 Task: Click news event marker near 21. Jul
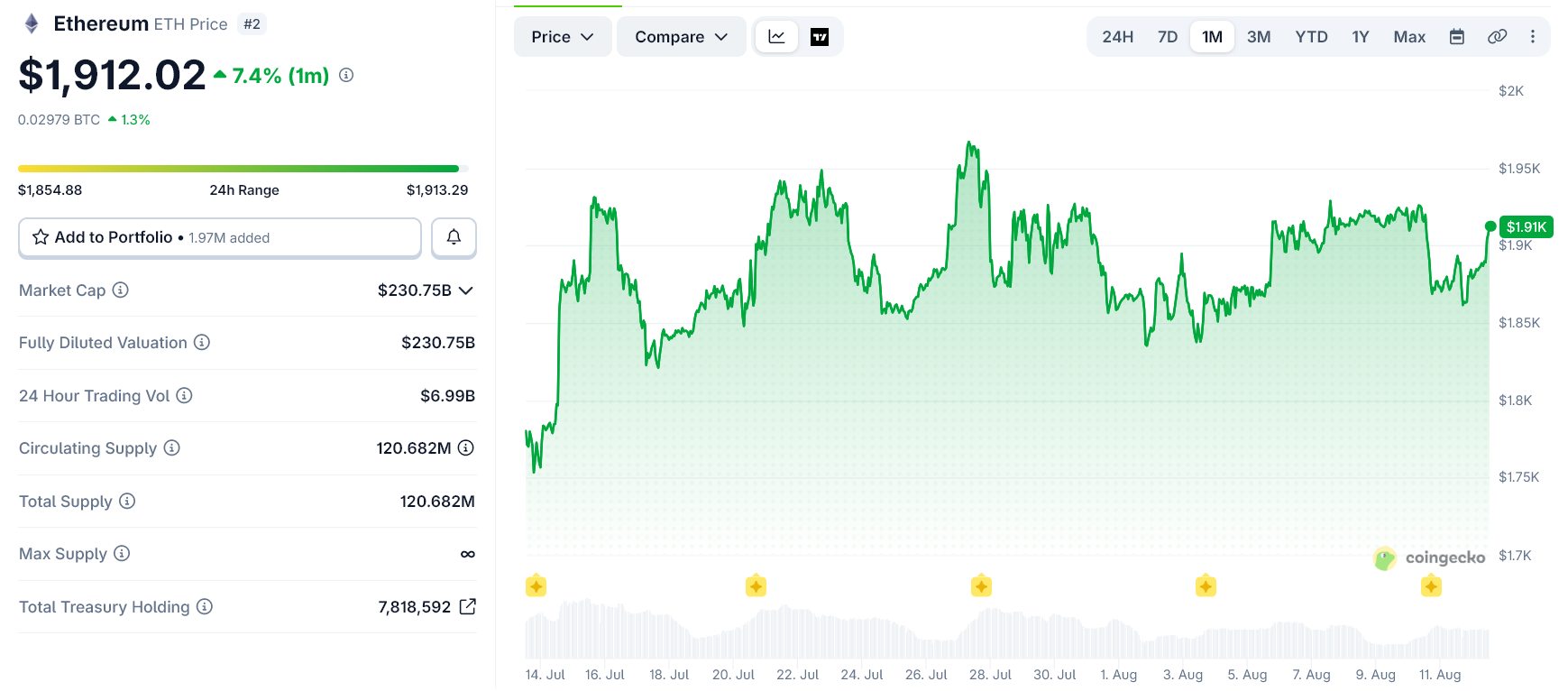click(756, 586)
